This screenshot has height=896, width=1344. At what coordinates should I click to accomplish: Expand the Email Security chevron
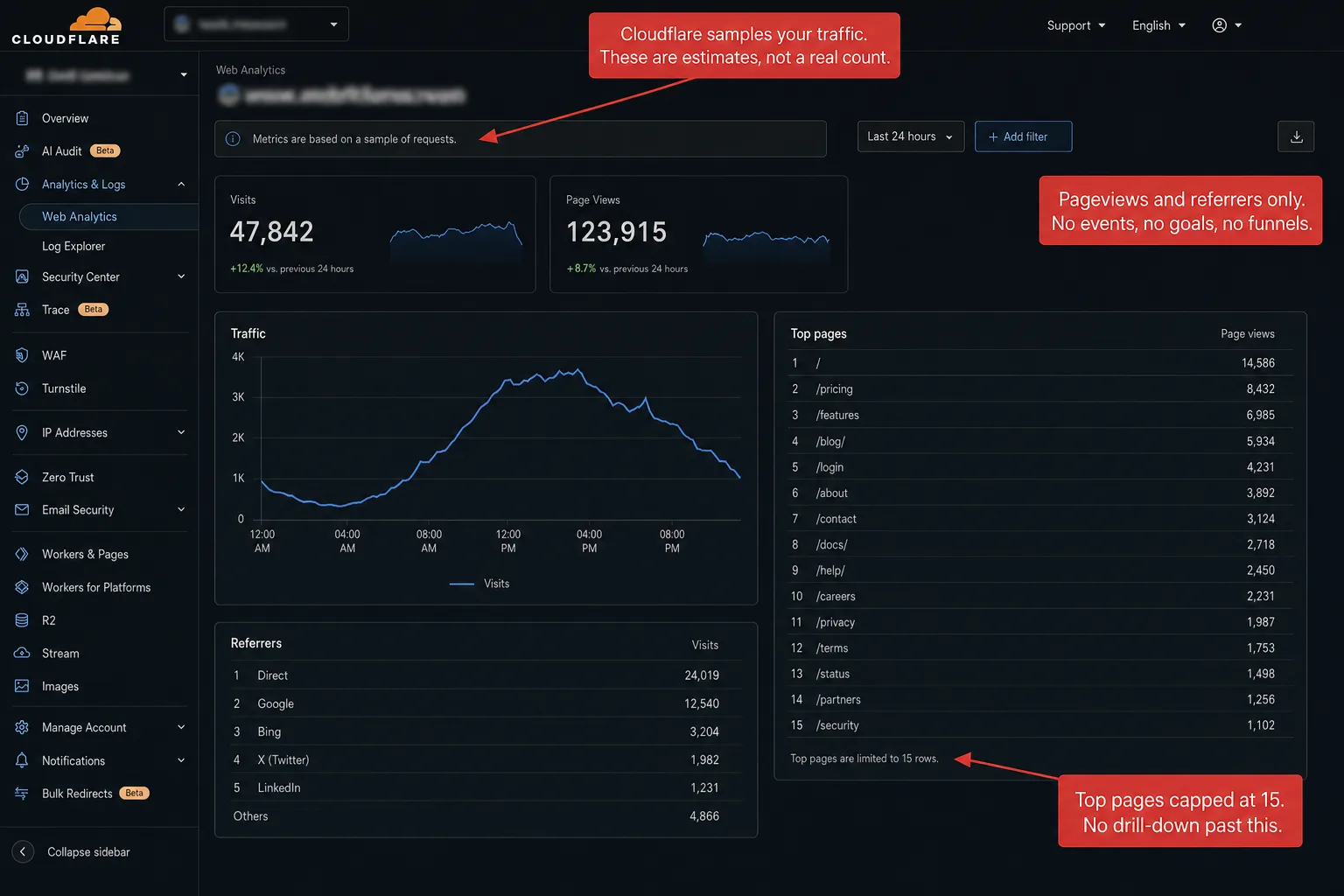click(181, 510)
